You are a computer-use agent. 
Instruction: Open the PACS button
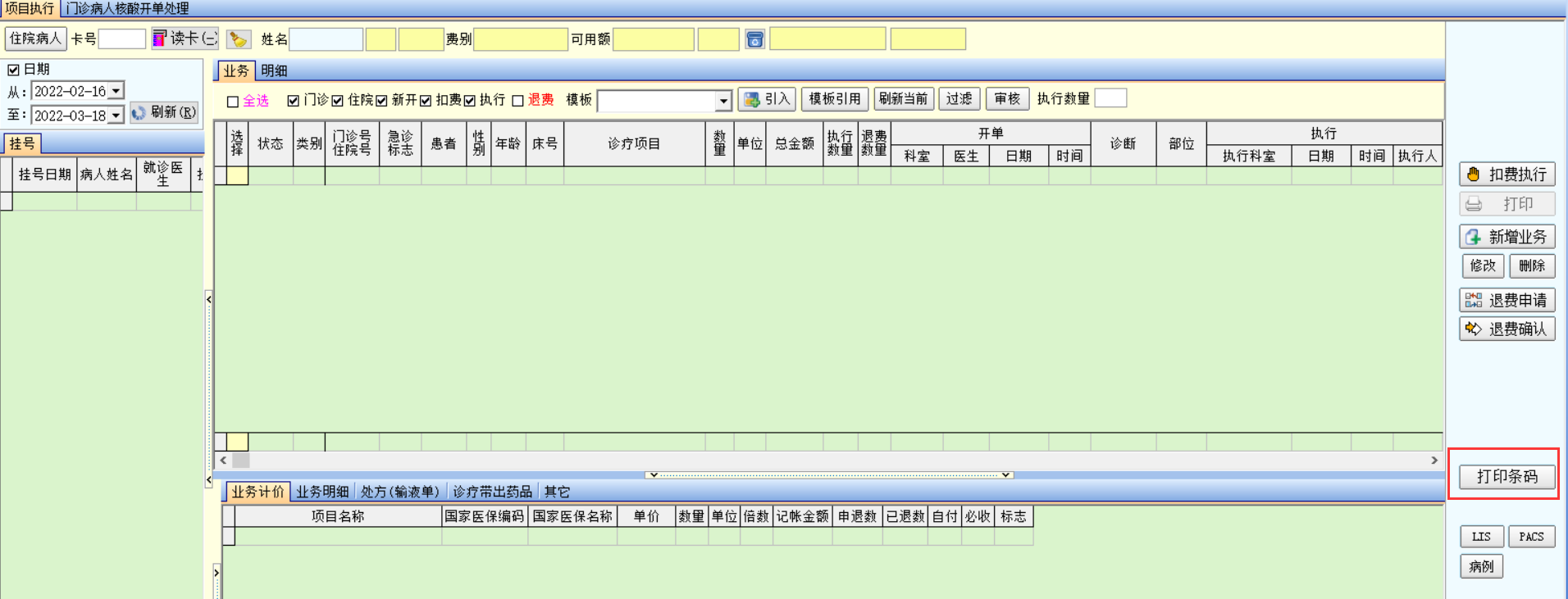(1531, 537)
